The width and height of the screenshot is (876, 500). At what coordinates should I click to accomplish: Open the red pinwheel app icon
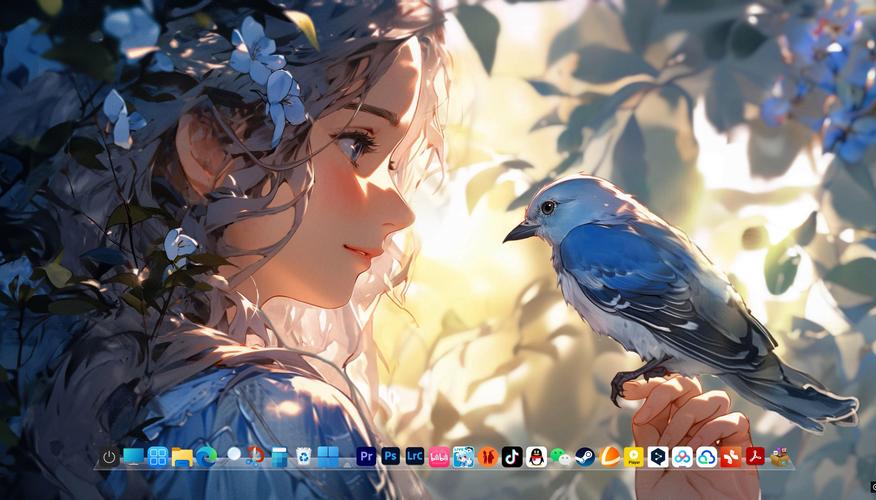pos(731,457)
